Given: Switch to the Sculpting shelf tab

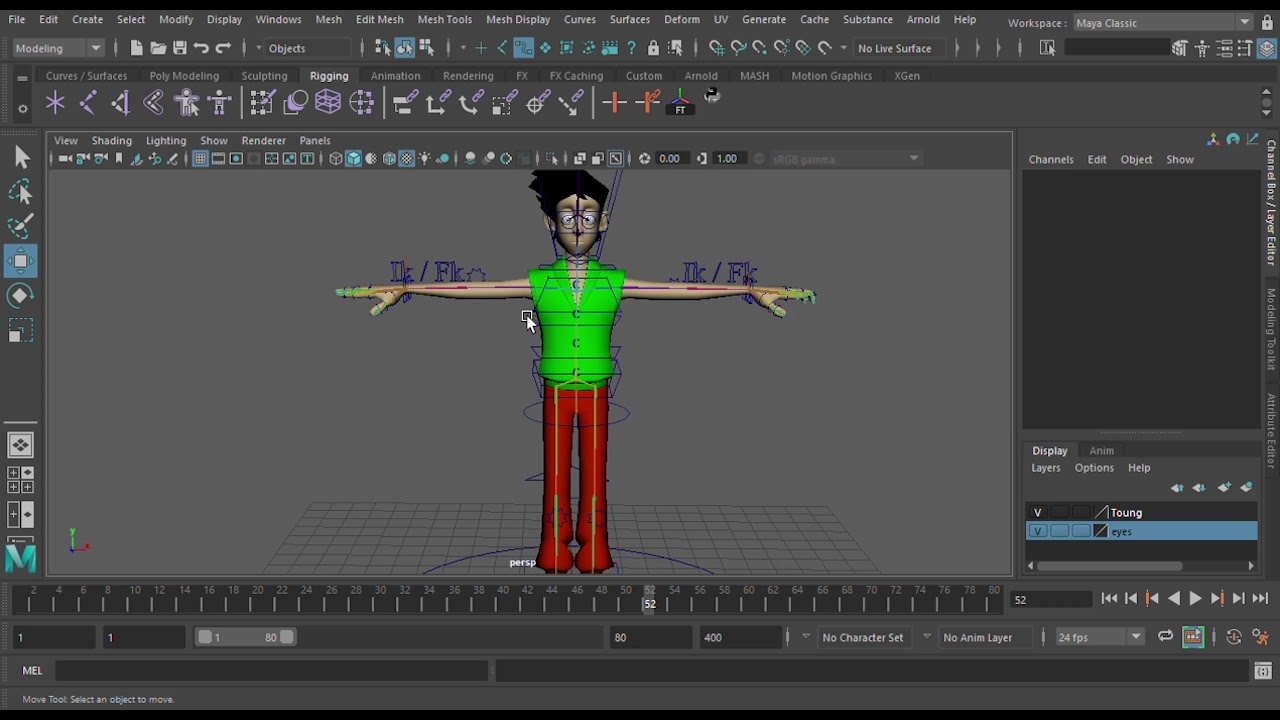Looking at the screenshot, I should click(264, 76).
